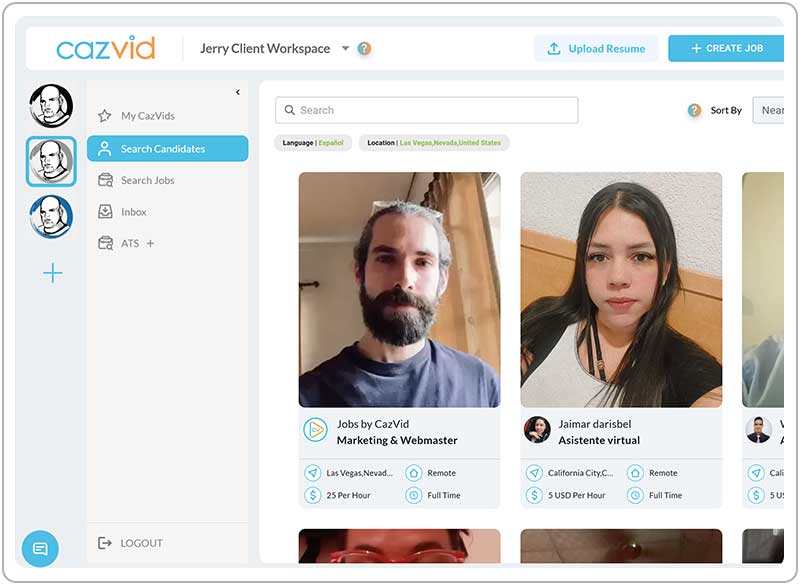Click the Jobs by CazVid name text
This screenshot has width=800, height=584.
point(373,424)
